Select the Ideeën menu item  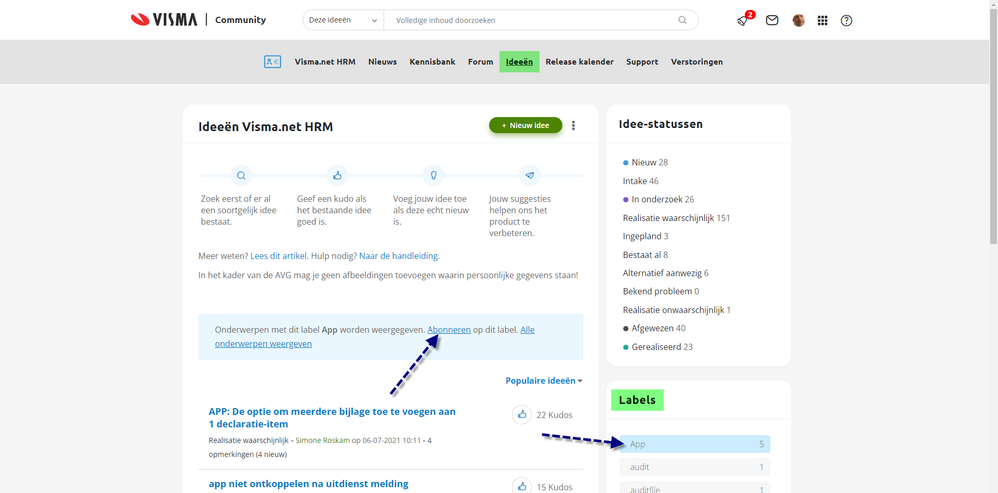[519, 62]
